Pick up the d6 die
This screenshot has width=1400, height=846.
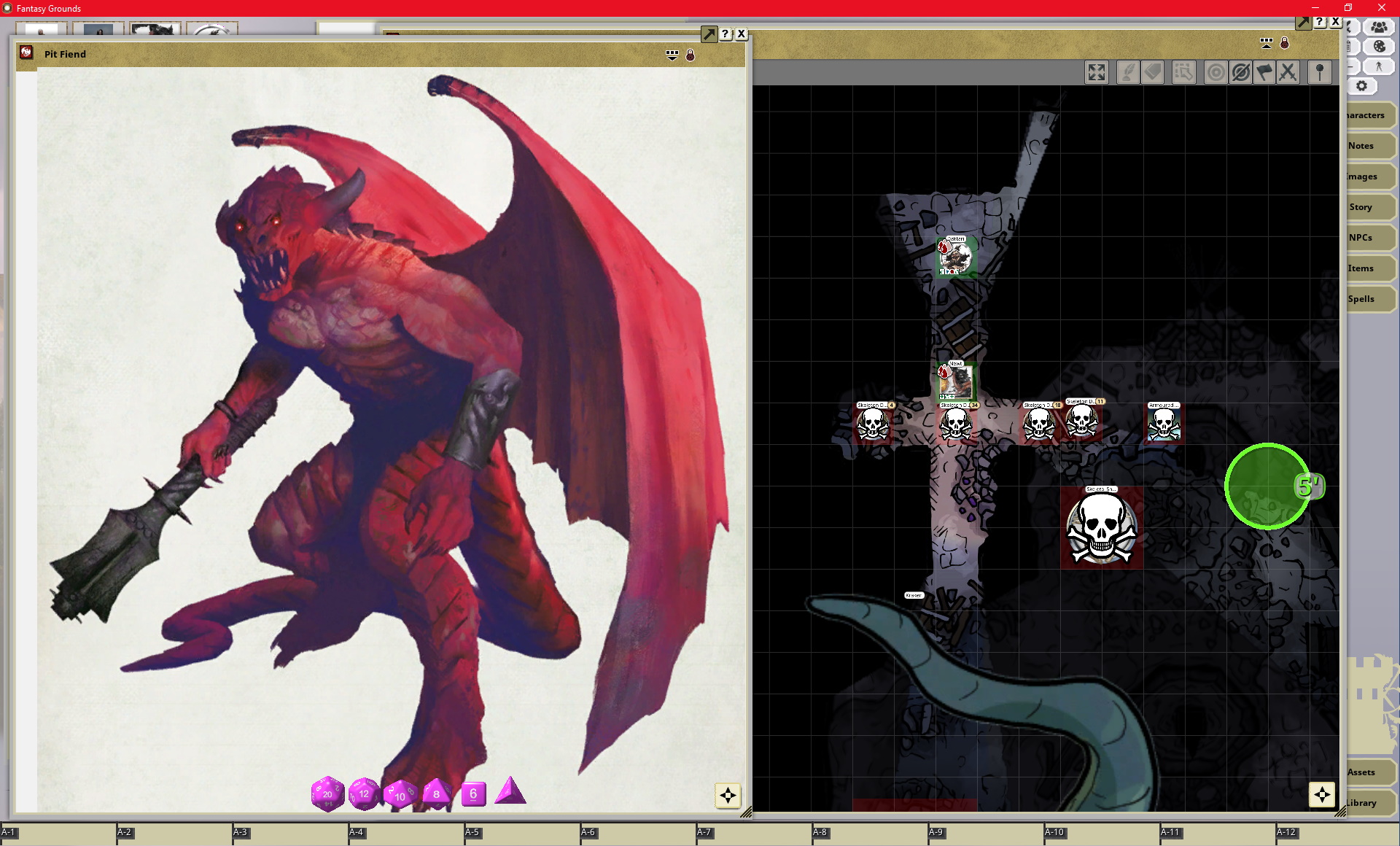[x=473, y=793]
